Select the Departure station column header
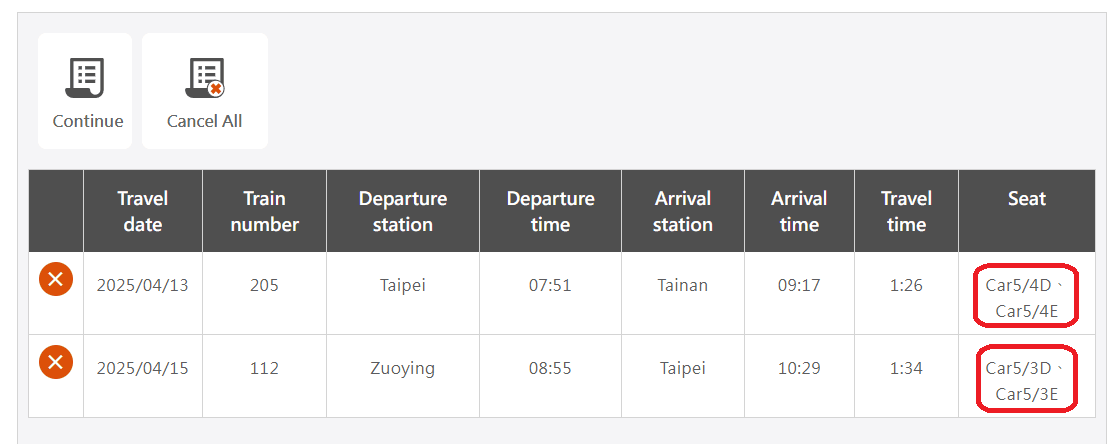Screen dimensions: 1118x444 [402, 211]
